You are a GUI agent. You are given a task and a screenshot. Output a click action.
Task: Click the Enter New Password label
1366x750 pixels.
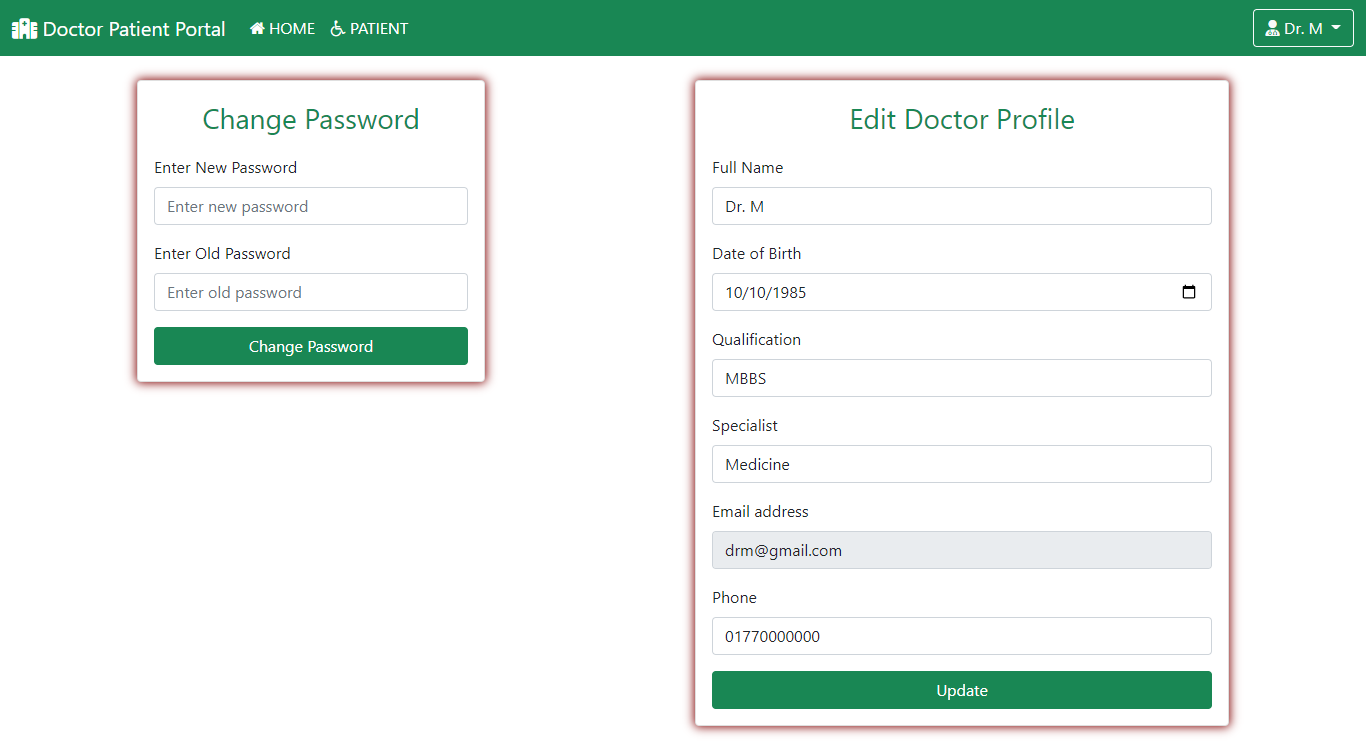coord(226,168)
